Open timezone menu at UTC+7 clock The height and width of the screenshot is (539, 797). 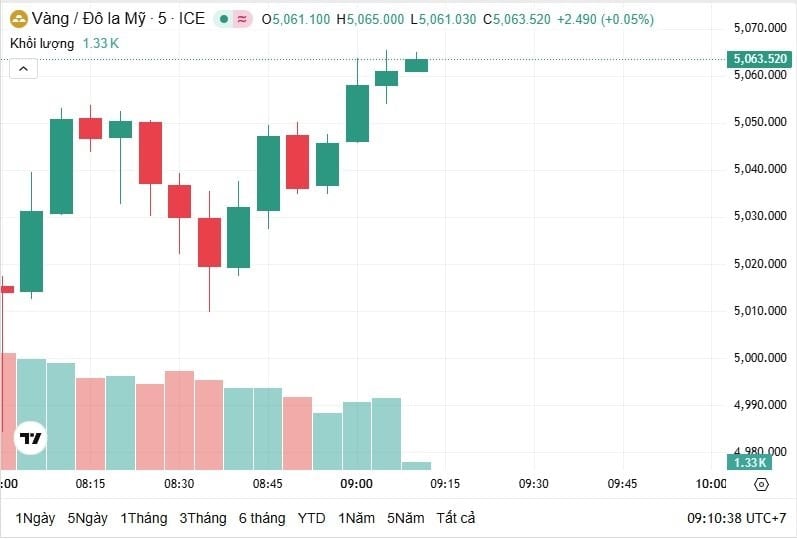[x=735, y=518]
